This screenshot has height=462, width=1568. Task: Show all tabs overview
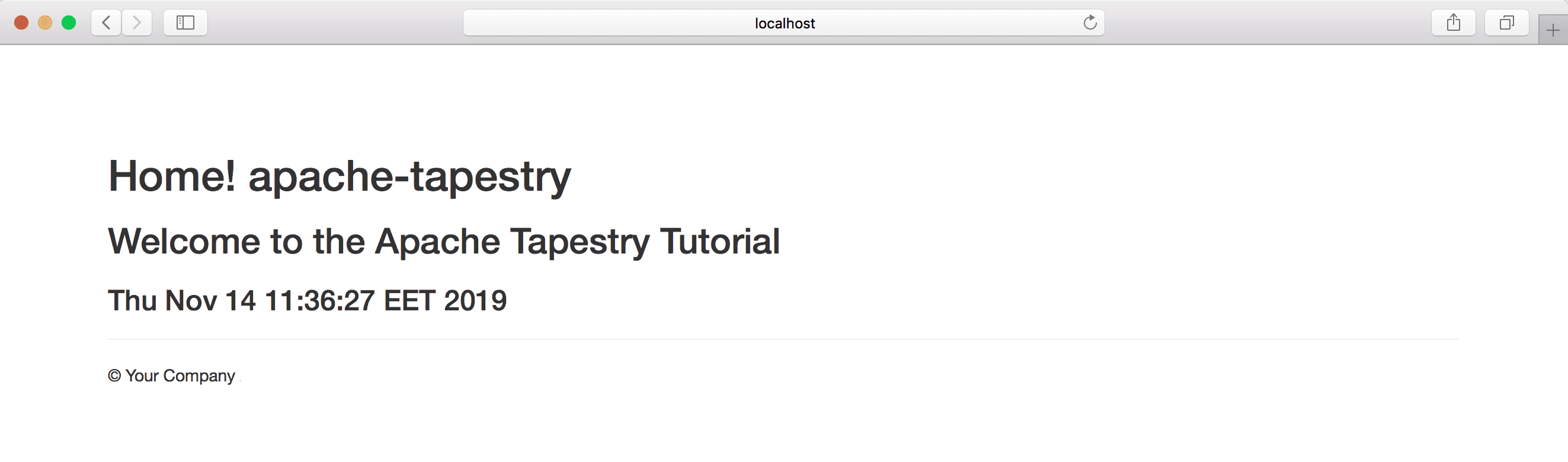[1507, 23]
